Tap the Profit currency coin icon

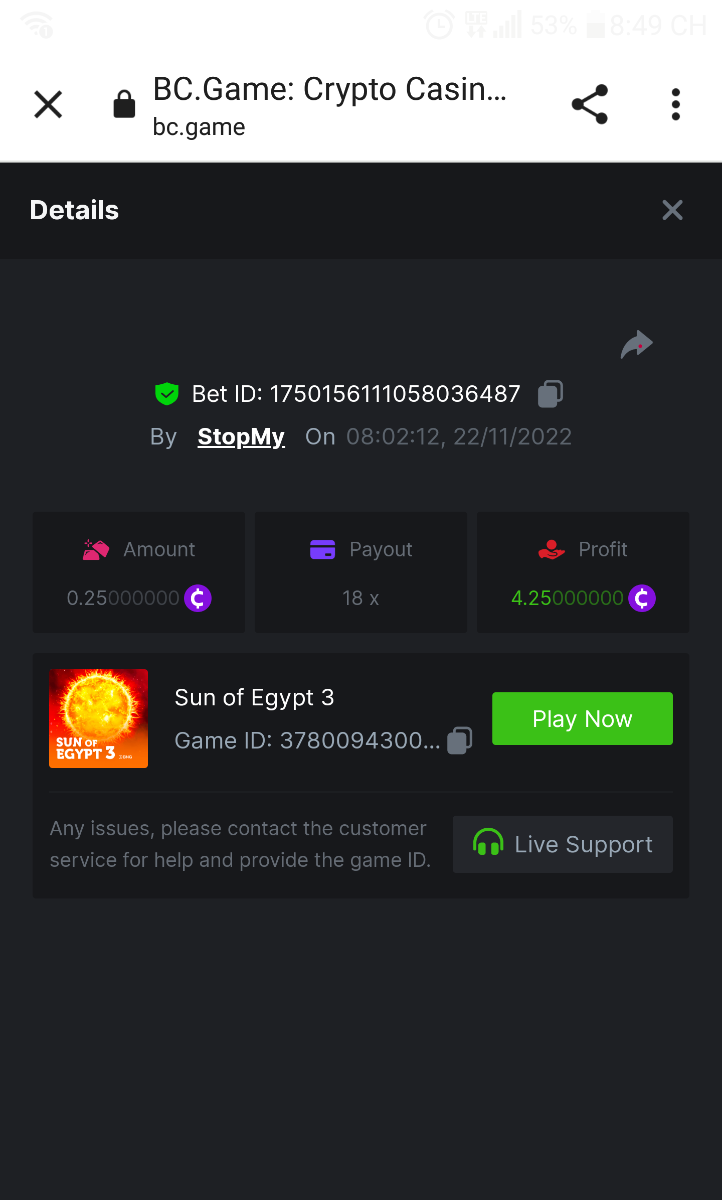click(642, 599)
